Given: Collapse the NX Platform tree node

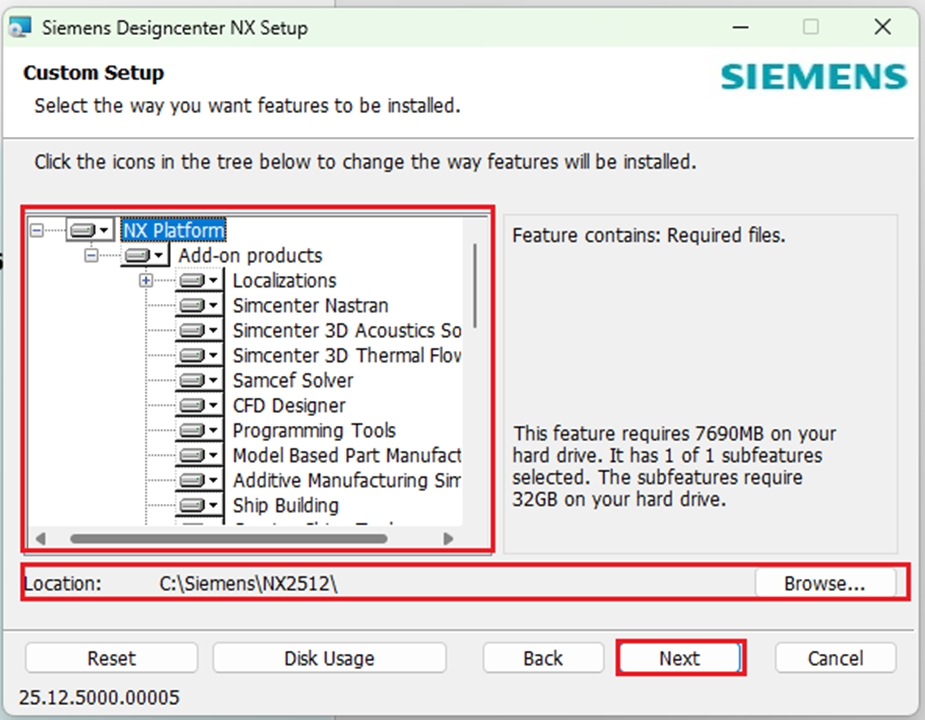Looking at the screenshot, I should click(x=37, y=230).
